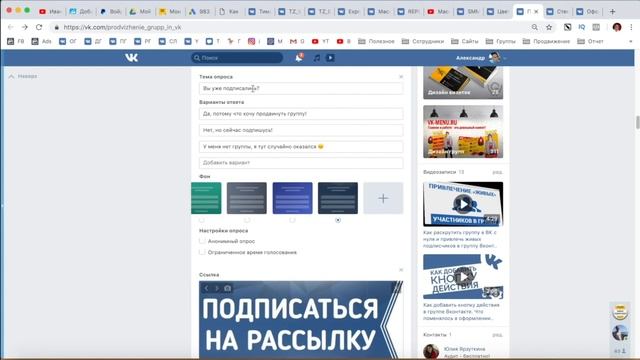Viewport: 640px width, 360px height.
Task: Reload the current page
Action: click(39, 27)
